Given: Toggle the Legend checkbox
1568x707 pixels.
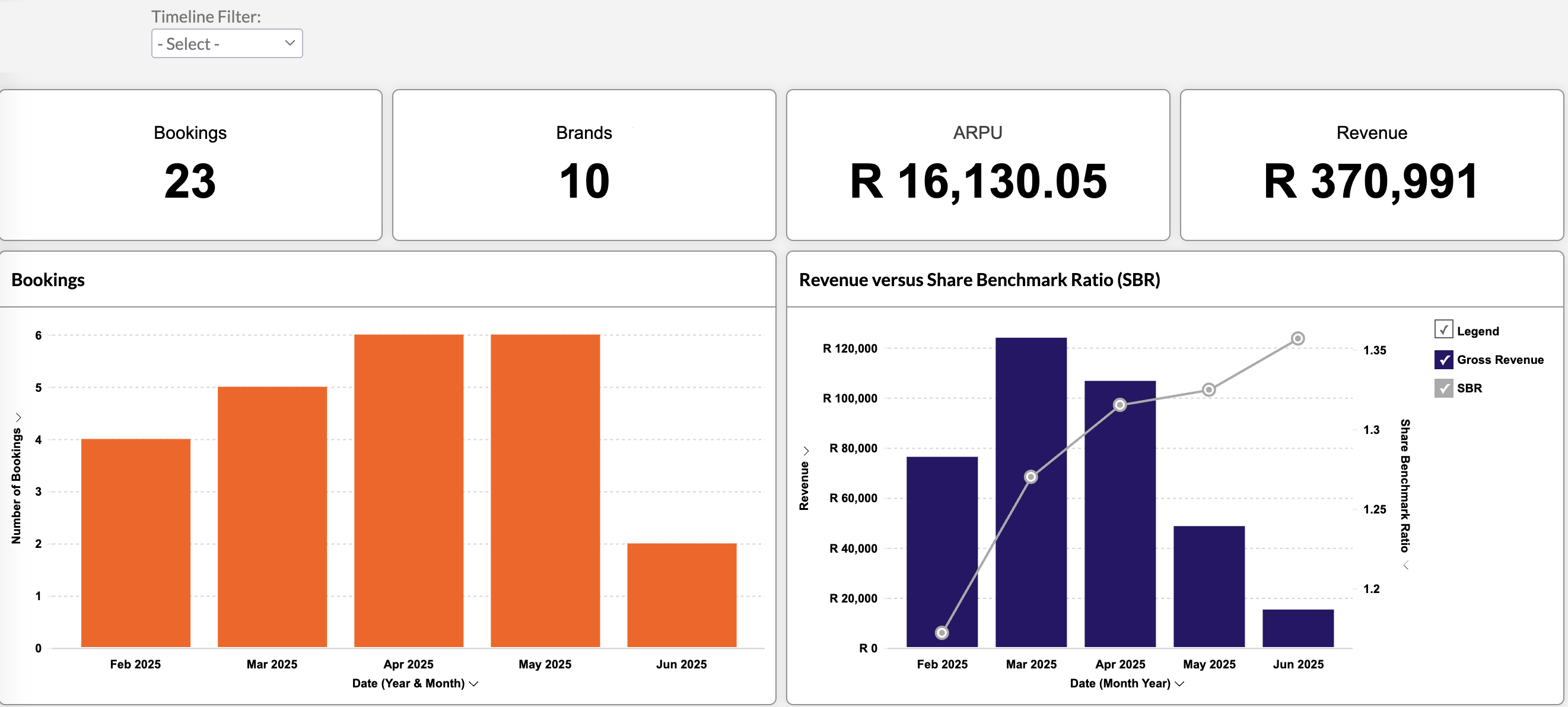Looking at the screenshot, I should pos(1443,329).
